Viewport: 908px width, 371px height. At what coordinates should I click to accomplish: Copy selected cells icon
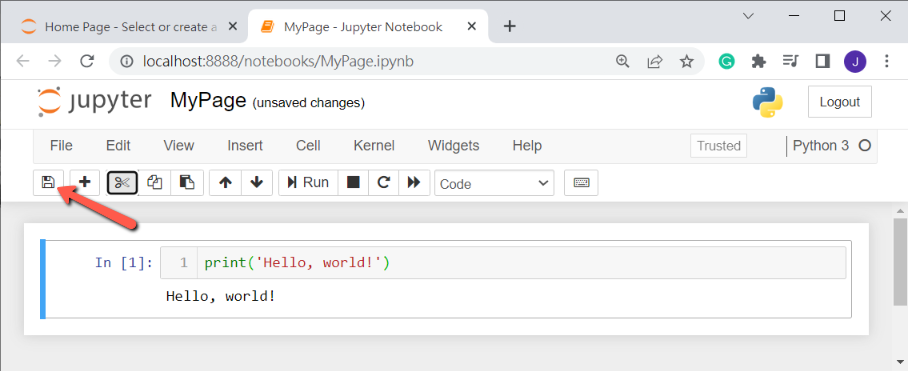point(154,183)
